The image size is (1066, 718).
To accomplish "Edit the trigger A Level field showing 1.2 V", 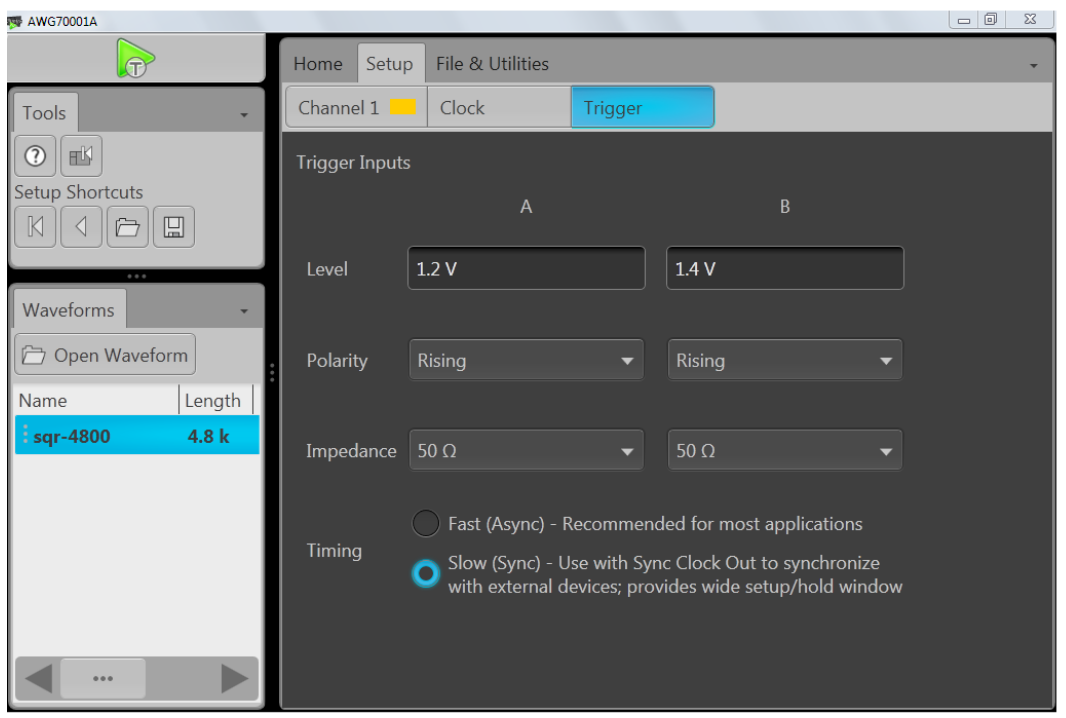I will [x=526, y=267].
